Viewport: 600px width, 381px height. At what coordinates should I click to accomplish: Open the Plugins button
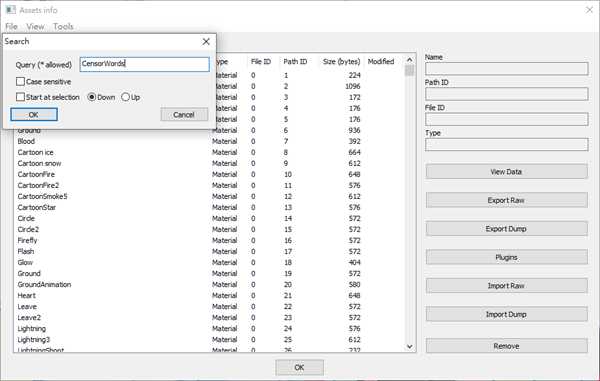point(506,257)
